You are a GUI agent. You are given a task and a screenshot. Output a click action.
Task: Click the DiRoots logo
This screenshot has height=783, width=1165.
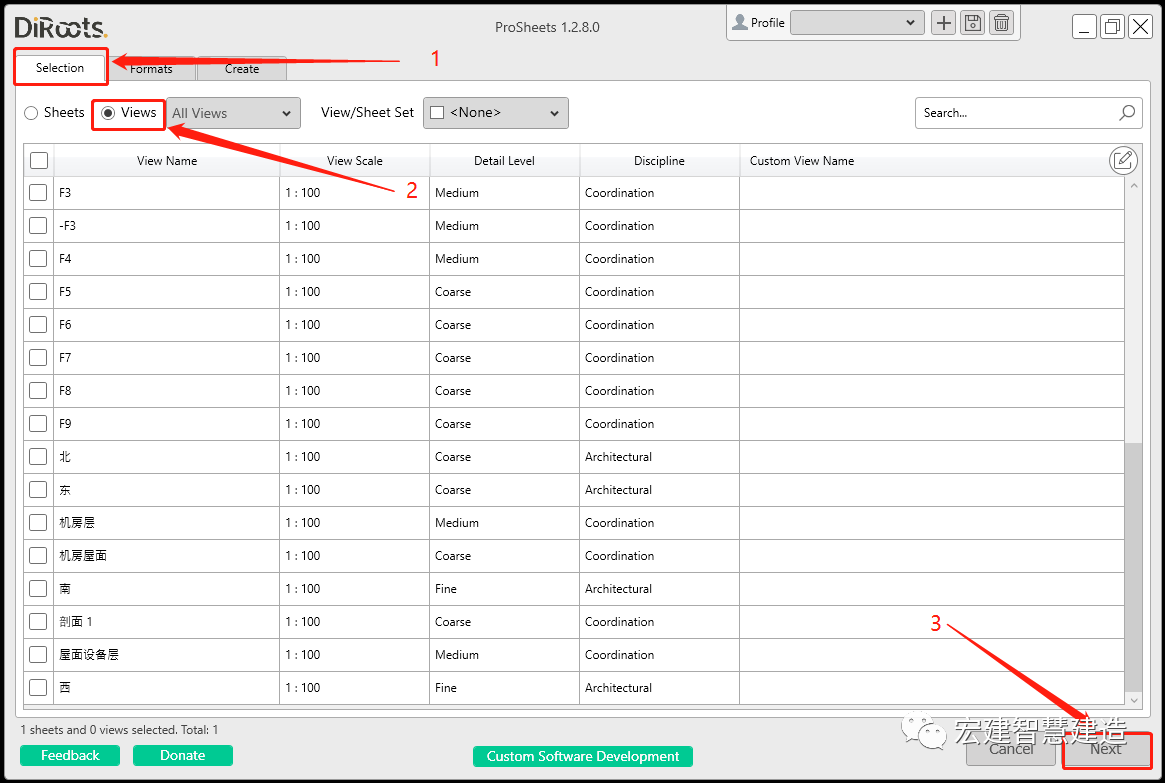[61, 27]
